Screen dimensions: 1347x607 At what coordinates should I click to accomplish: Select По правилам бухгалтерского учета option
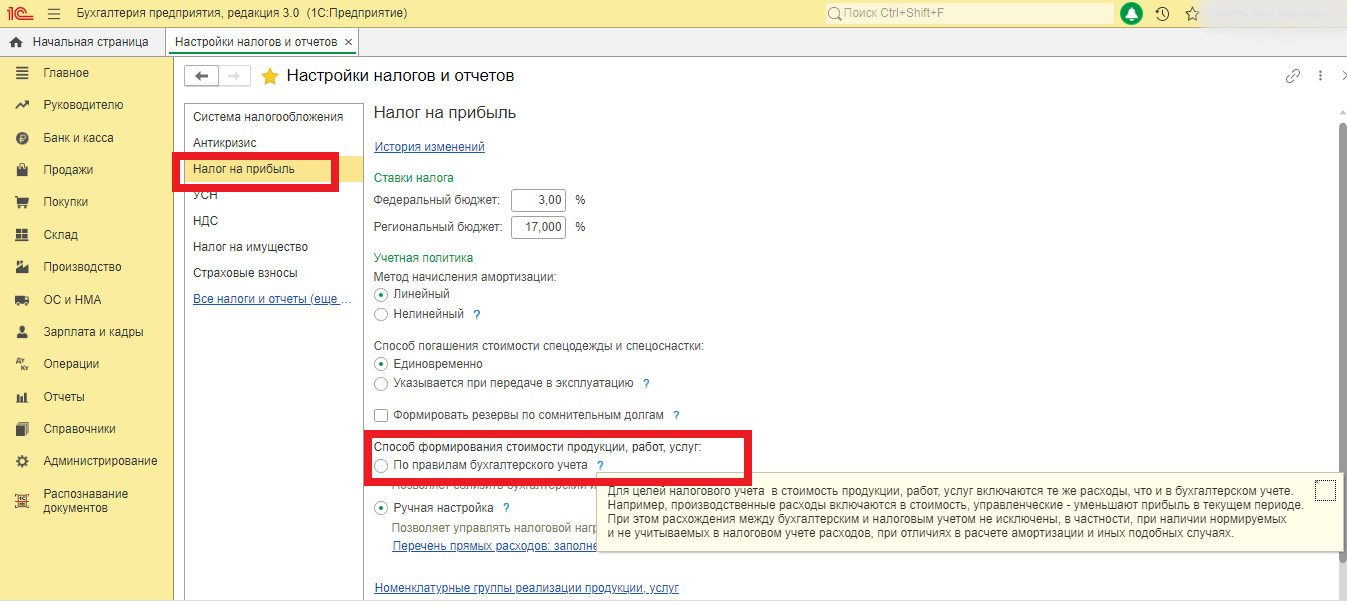pyautogui.click(x=381, y=466)
